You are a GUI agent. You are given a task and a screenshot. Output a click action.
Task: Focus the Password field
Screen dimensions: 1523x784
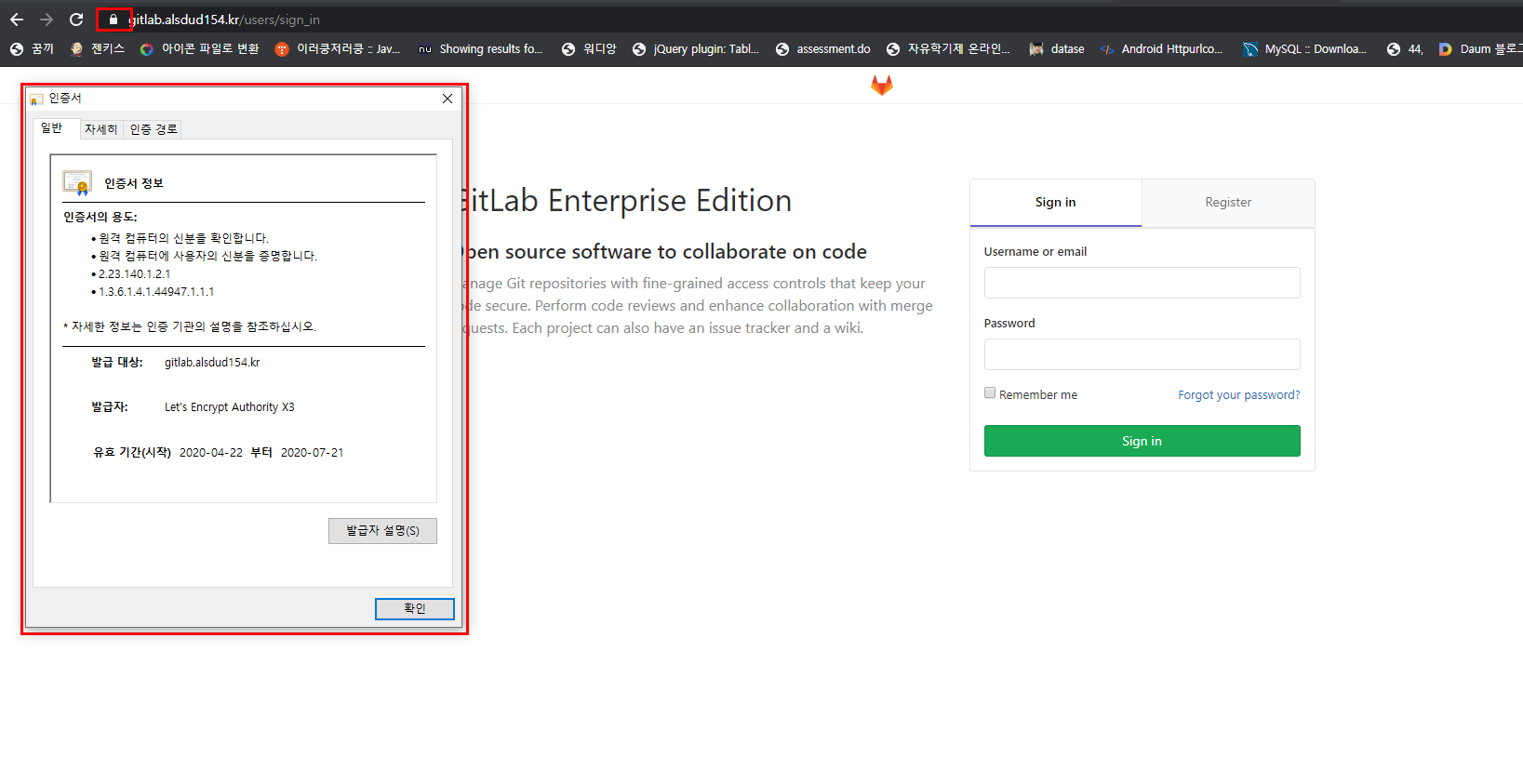point(1142,354)
